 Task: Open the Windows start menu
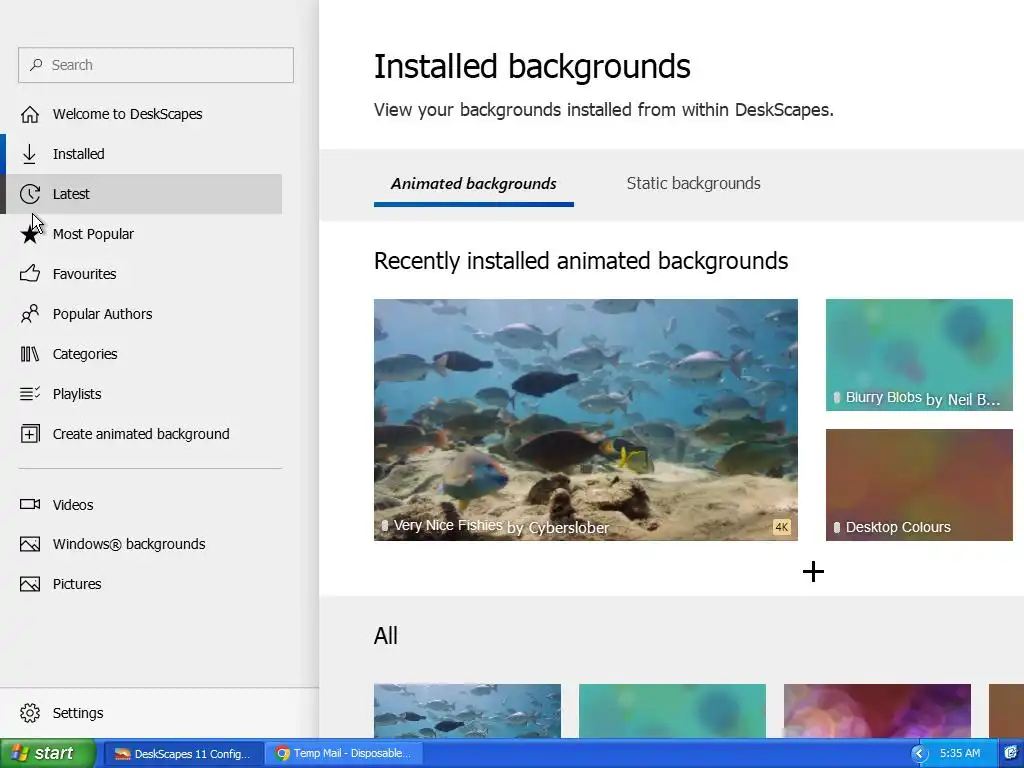point(48,753)
